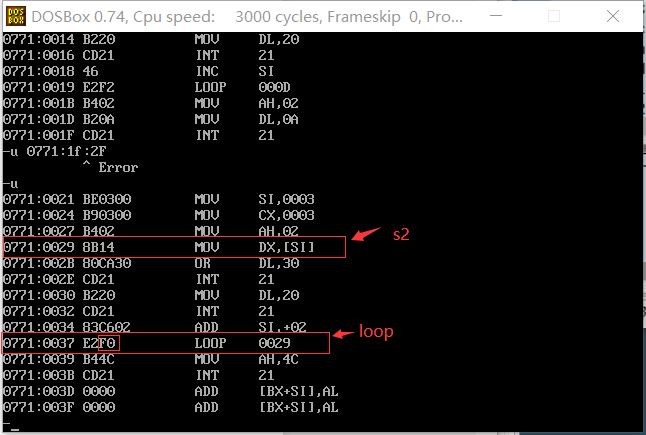The image size is (646, 435).
Task: Click line 0771:0030 MOV DL,20
Action: pos(151,295)
